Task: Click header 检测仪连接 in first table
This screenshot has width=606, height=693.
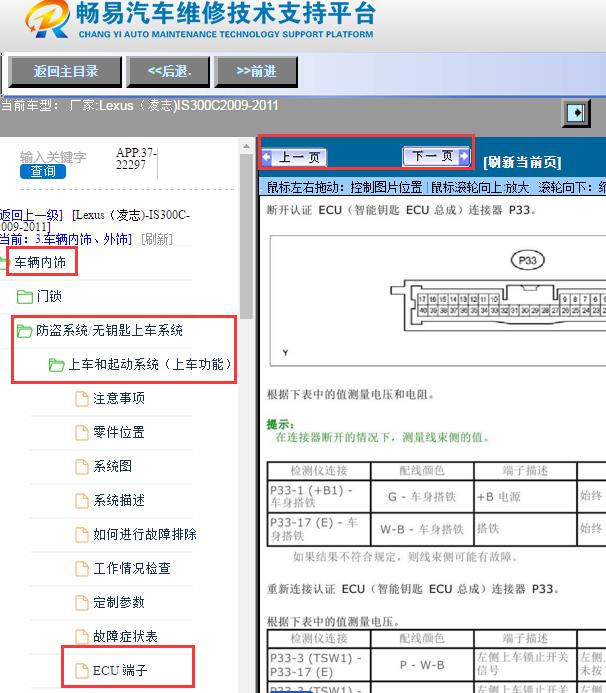Action: (319, 471)
